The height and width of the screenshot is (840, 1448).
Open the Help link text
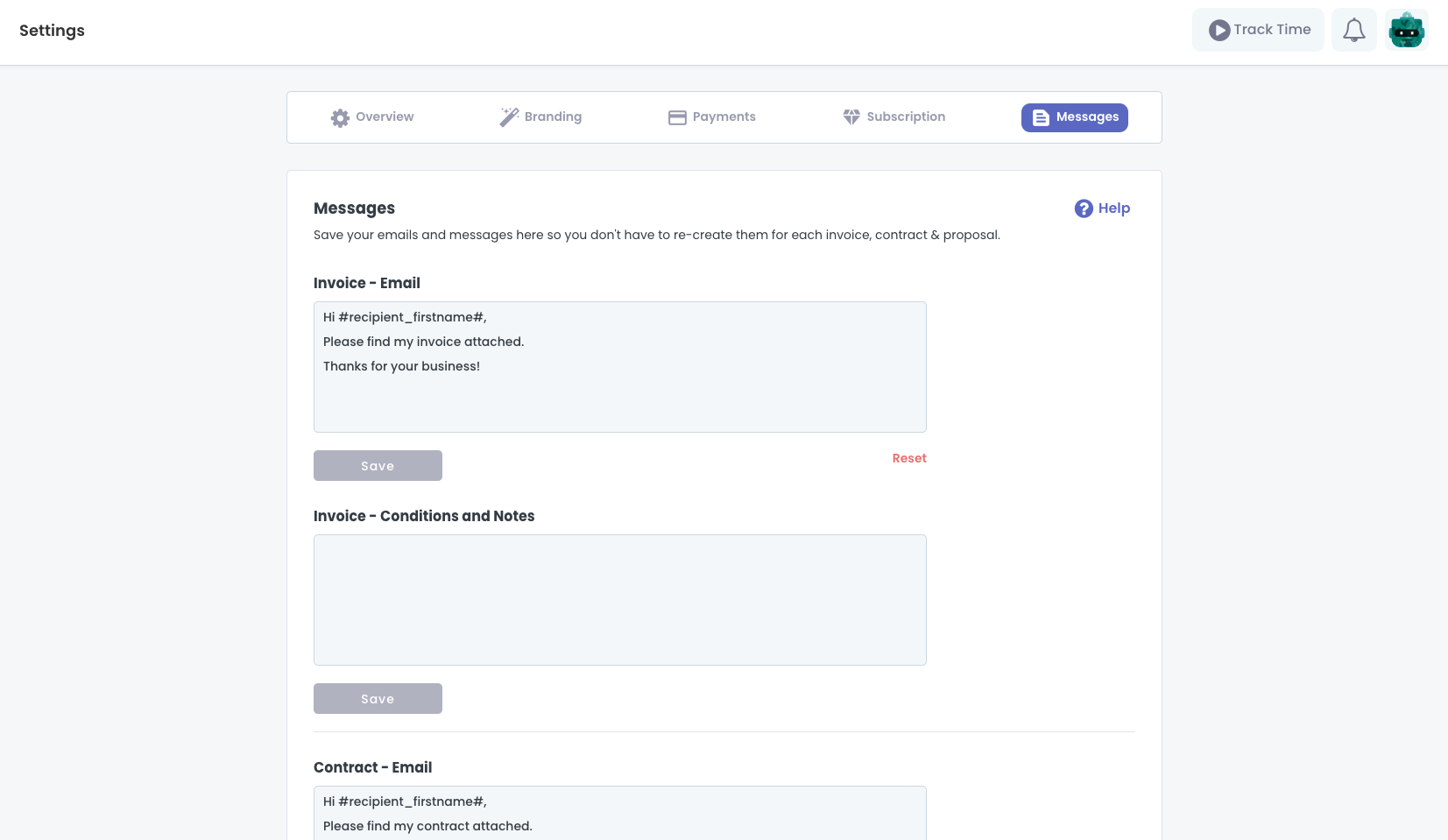(1113, 208)
